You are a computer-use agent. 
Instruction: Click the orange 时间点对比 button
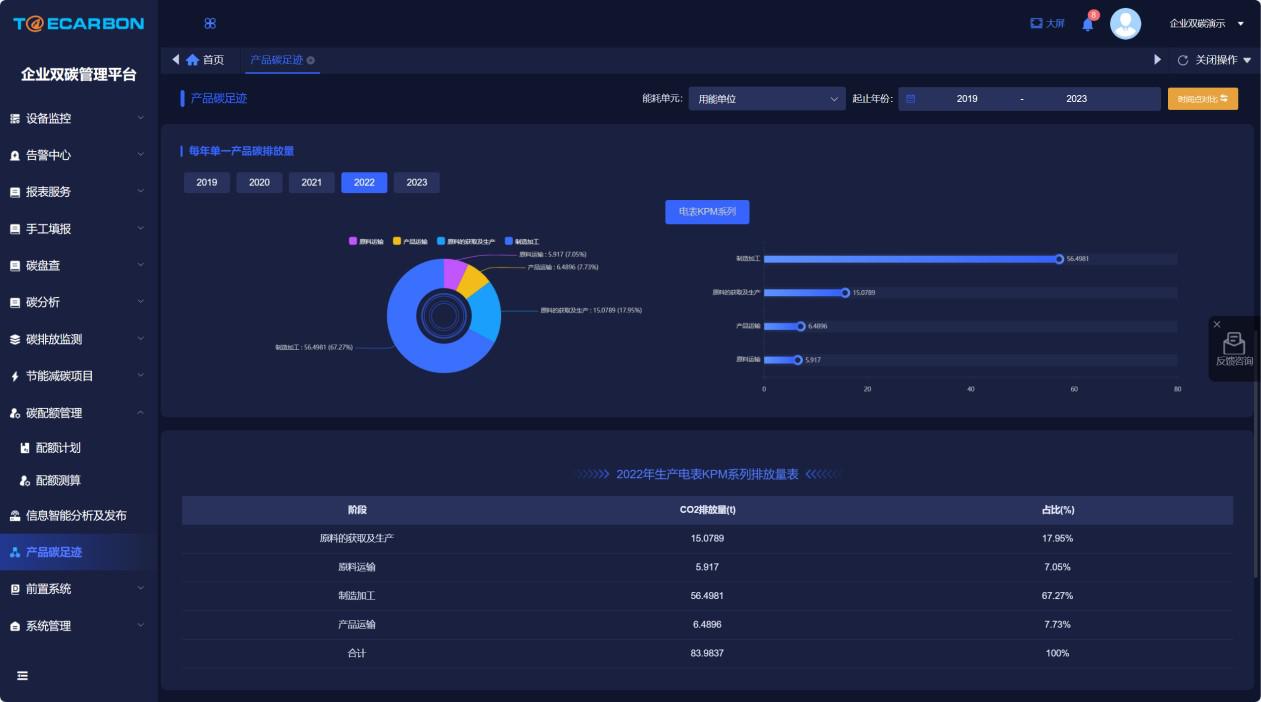tap(1202, 99)
